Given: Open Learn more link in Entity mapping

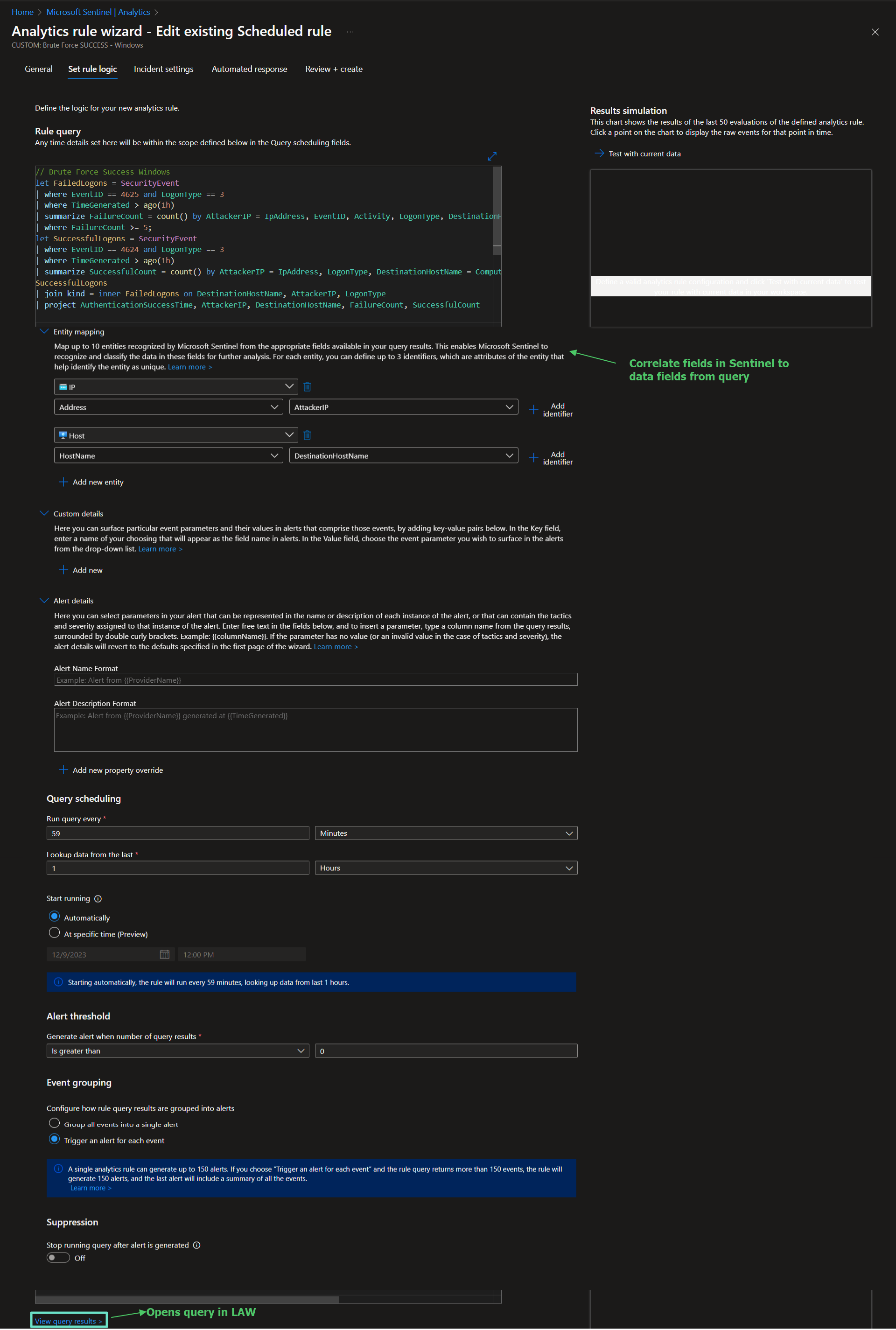Looking at the screenshot, I should (x=190, y=367).
